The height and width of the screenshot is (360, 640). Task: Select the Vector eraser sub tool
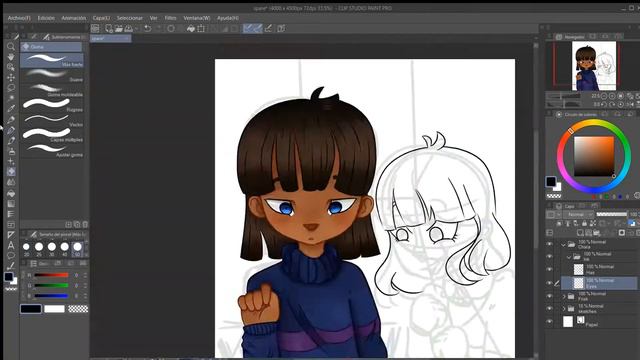pyautogui.click(x=52, y=120)
